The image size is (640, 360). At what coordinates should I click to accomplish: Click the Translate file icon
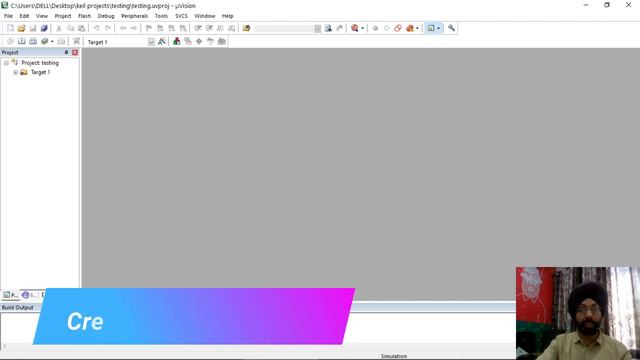10,41
